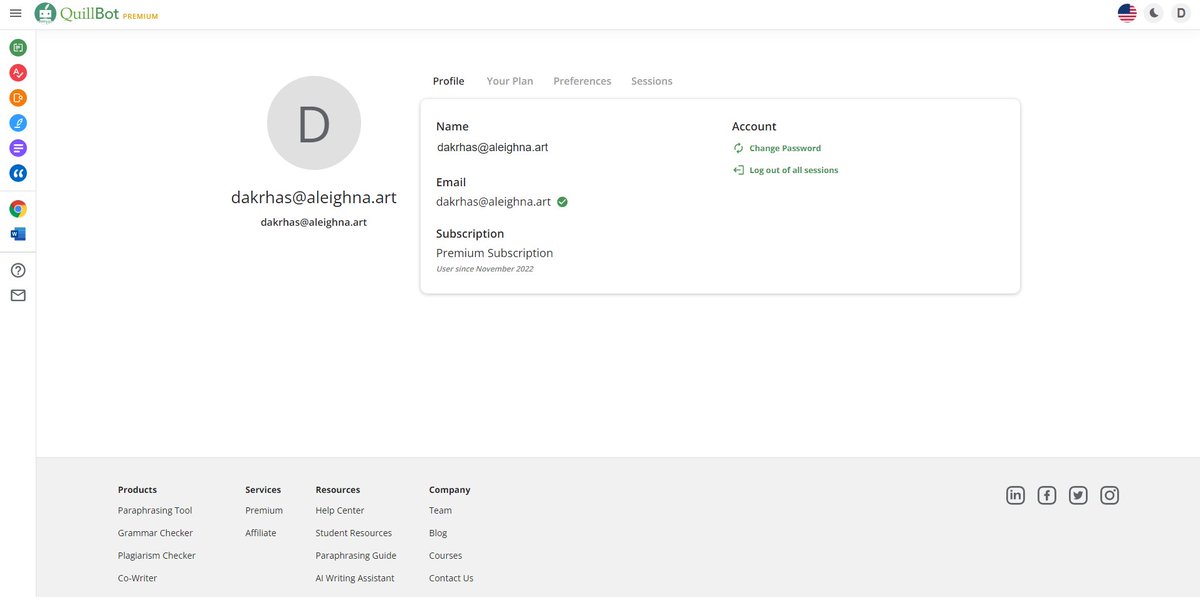Open the blue Co-Writer pen icon
The height and width of the screenshot is (597, 1200).
(x=18, y=122)
